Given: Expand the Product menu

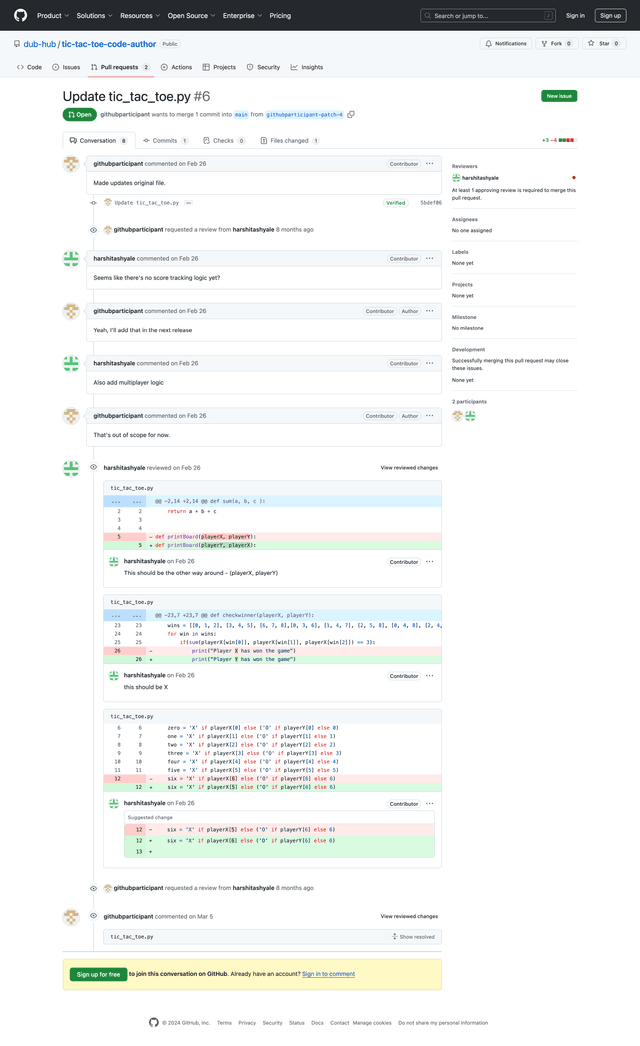Looking at the screenshot, I should (x=53, y=15).
